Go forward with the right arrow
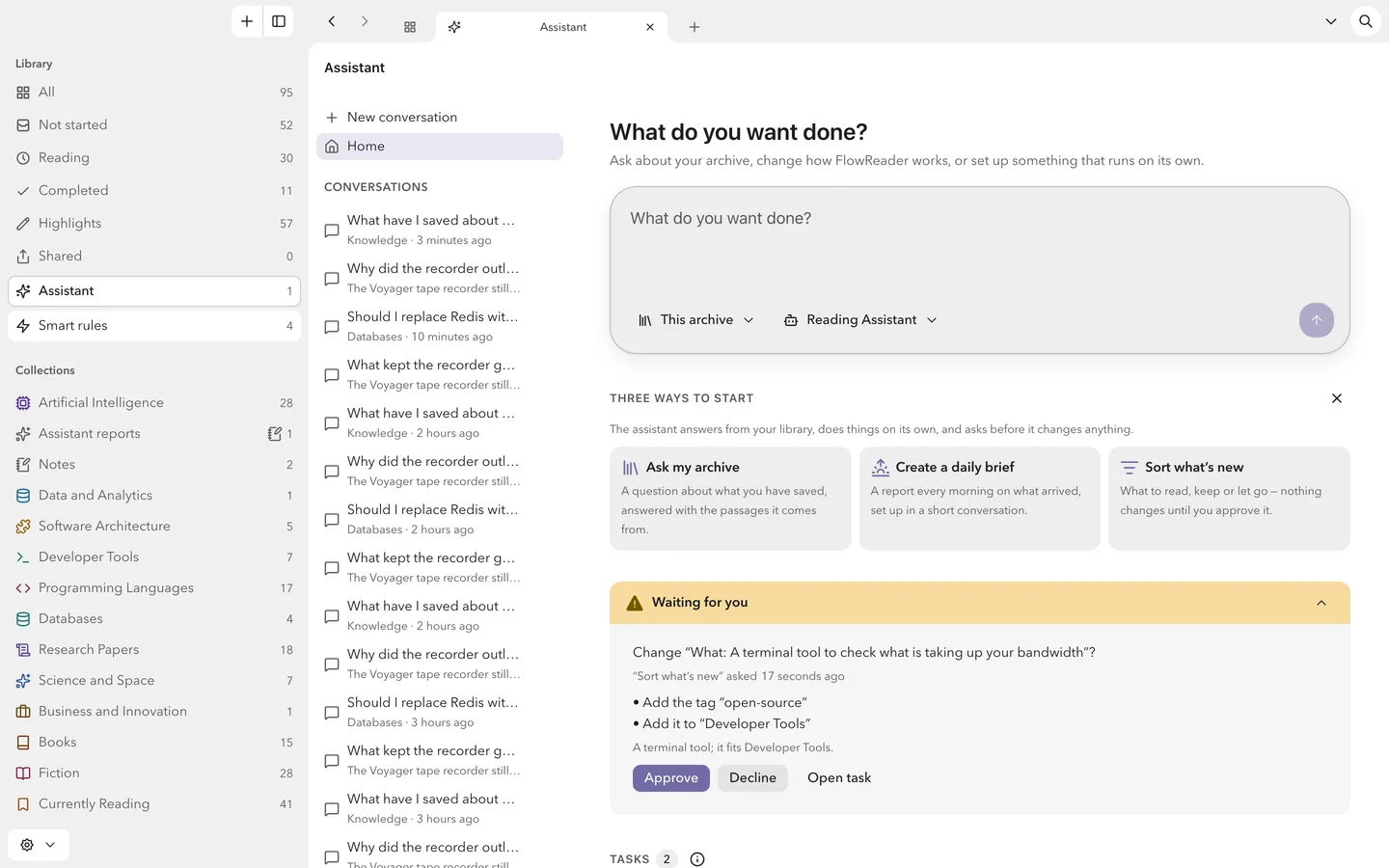The image size is (1389, 868). [x=365, y=21]
